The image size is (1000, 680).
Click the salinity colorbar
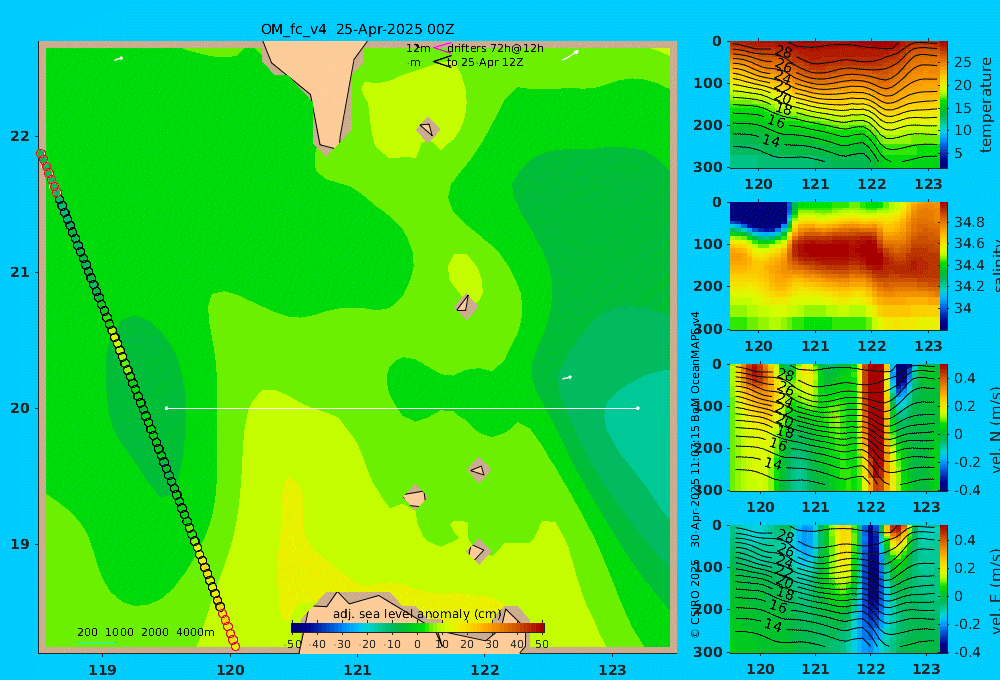(x=943, y=266)
